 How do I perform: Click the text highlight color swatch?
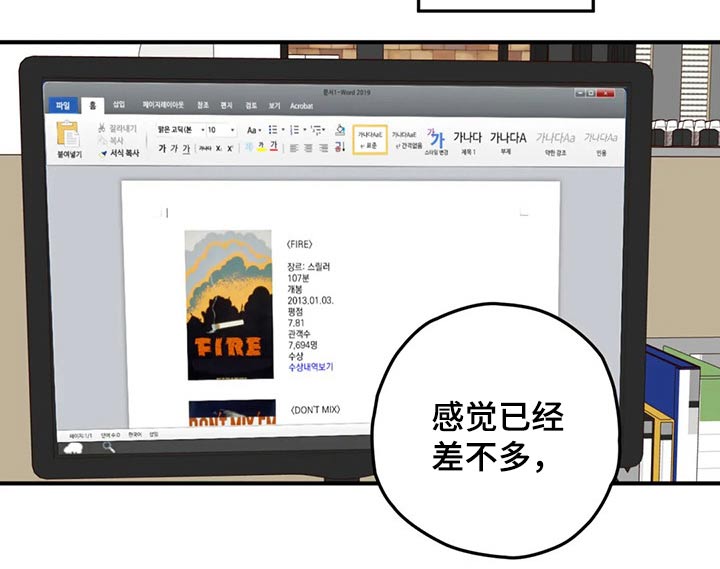[x=261, y=149]
